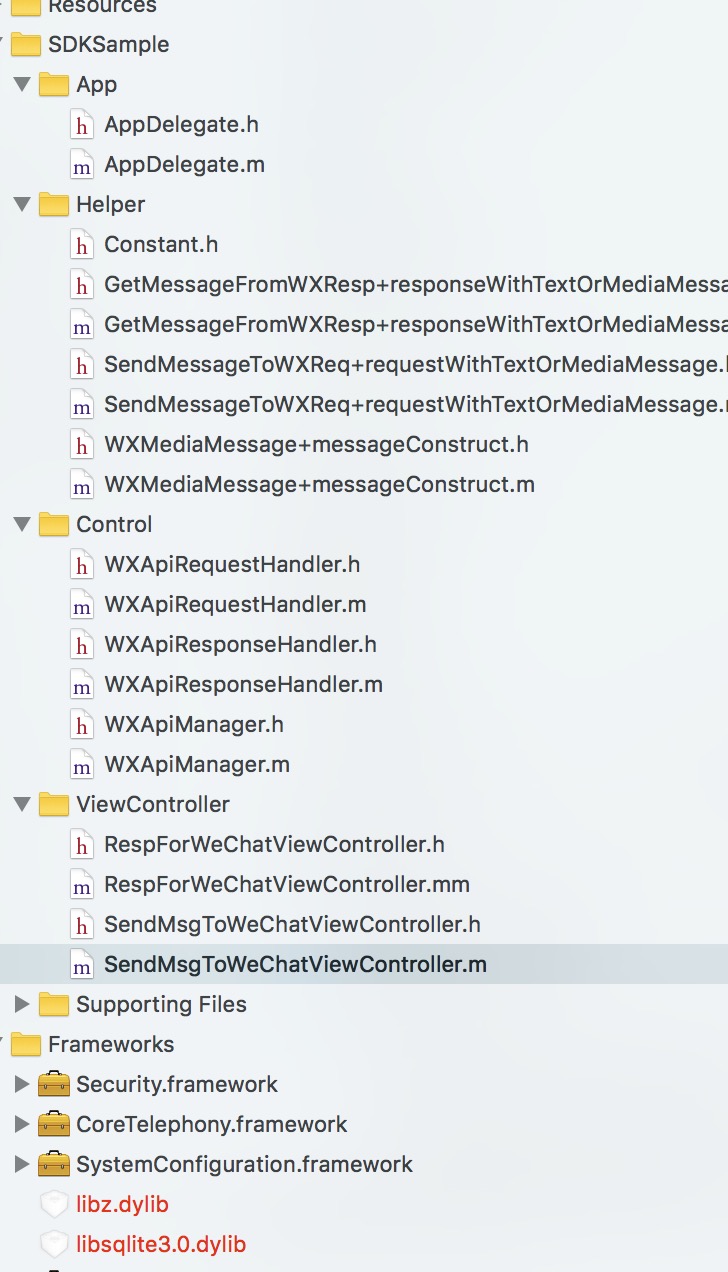Click the source icon of SendMsgToWeChatViewController.m
This screenshot has width=728, height=1272.
(x=82, y=965)
